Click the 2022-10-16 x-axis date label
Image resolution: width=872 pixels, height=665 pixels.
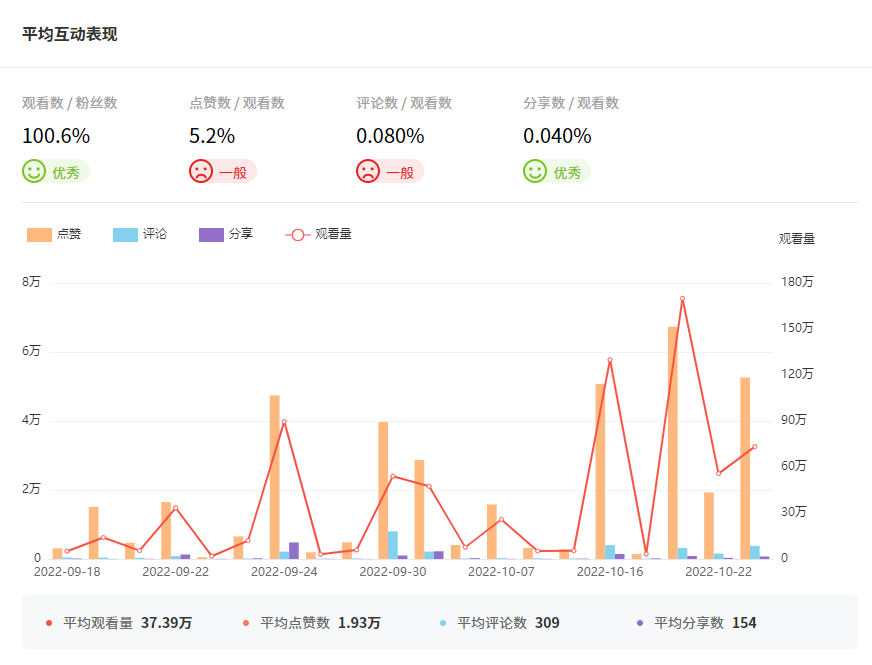coord(609,572)
